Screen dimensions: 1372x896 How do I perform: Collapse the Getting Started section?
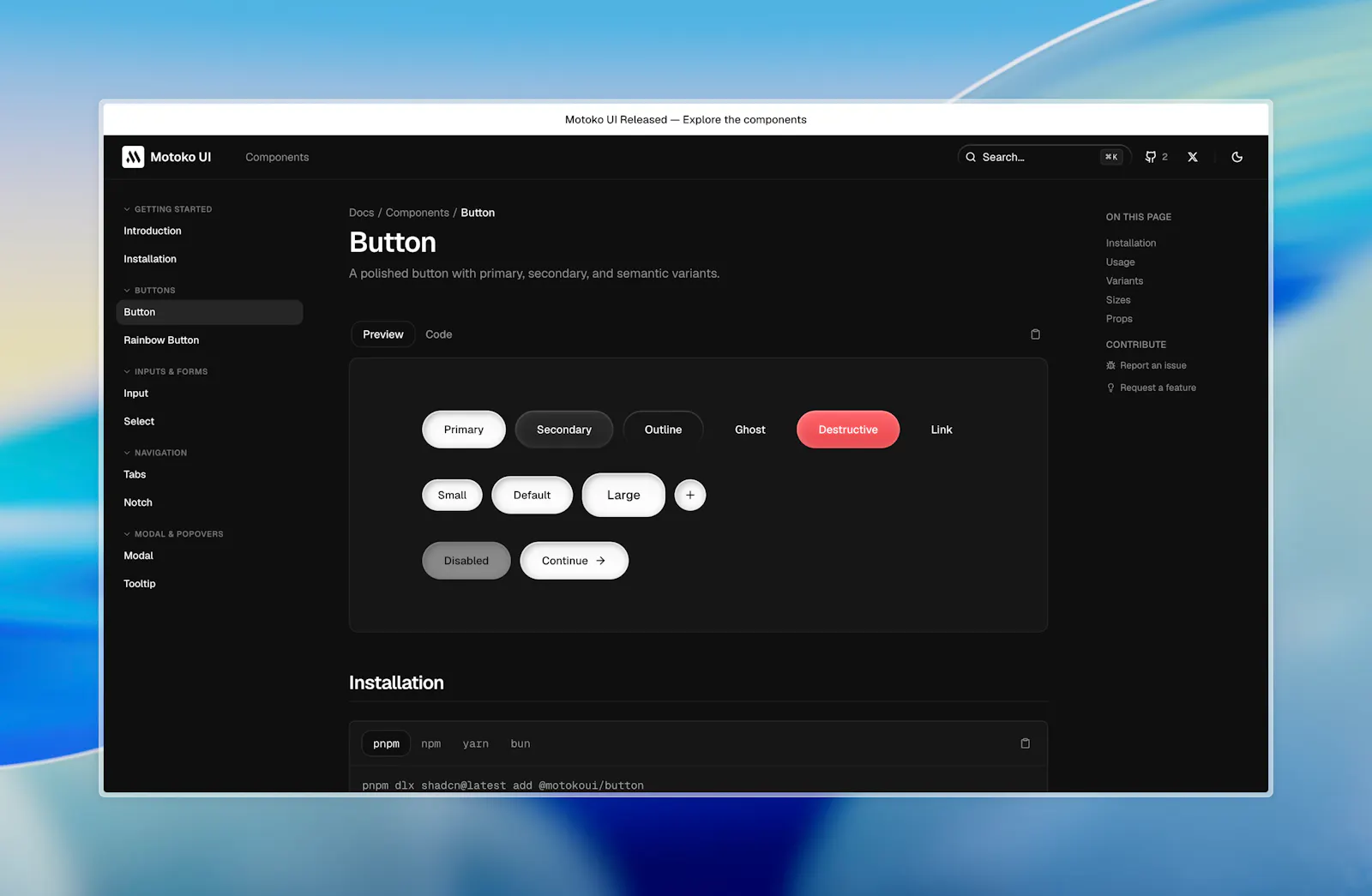[x=168, y=209]
